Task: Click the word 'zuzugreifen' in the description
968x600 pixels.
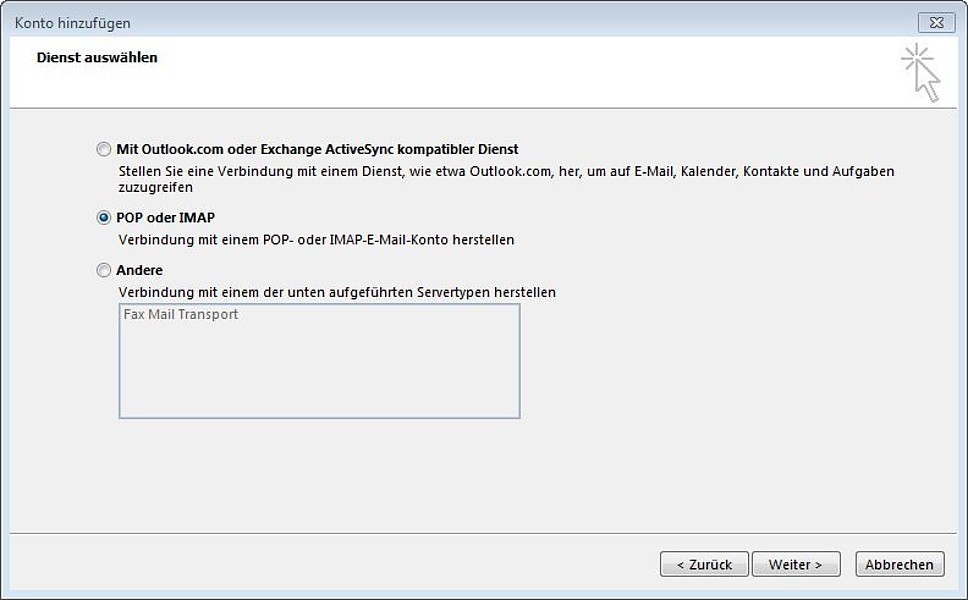Action: tap(156, 188)
